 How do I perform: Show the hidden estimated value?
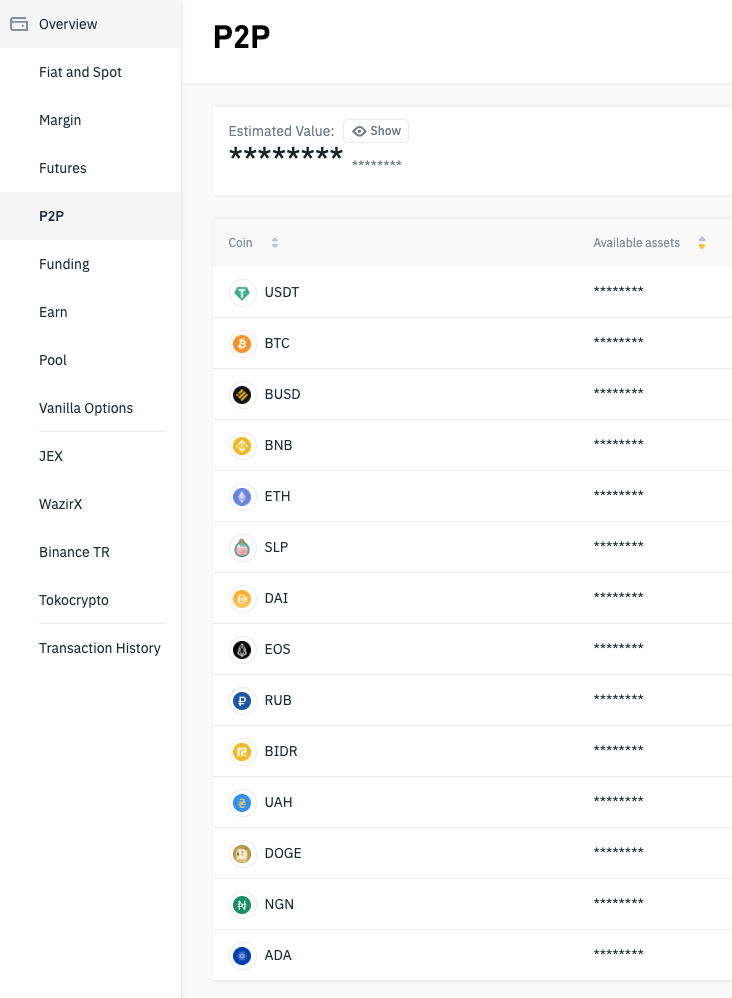point(376,131)
